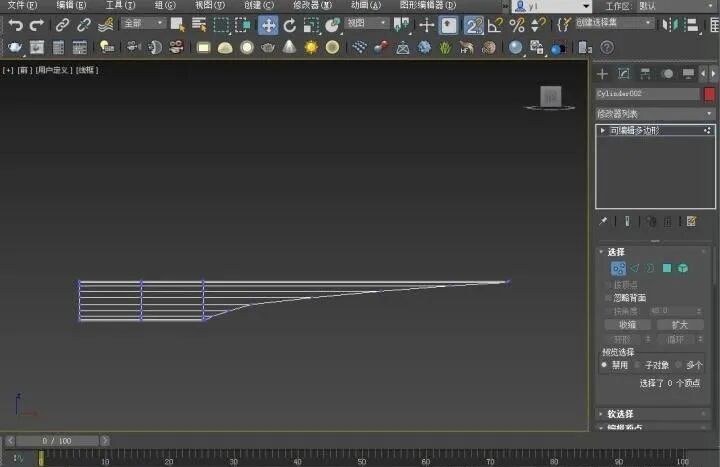This screenshot has width=720, height=467.
Task: Open the 文件(F) menu
Action: tap(23, 6)
